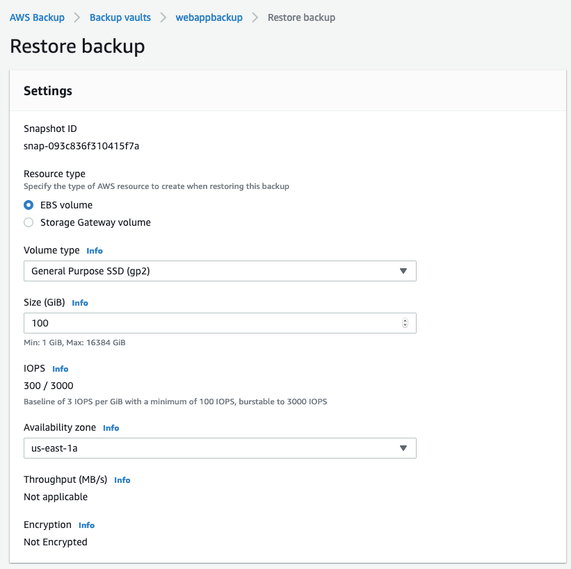The width and height of the screenshot is (571, 569).
Task: Expand the Availability zone dropdown
Action: 220,448
